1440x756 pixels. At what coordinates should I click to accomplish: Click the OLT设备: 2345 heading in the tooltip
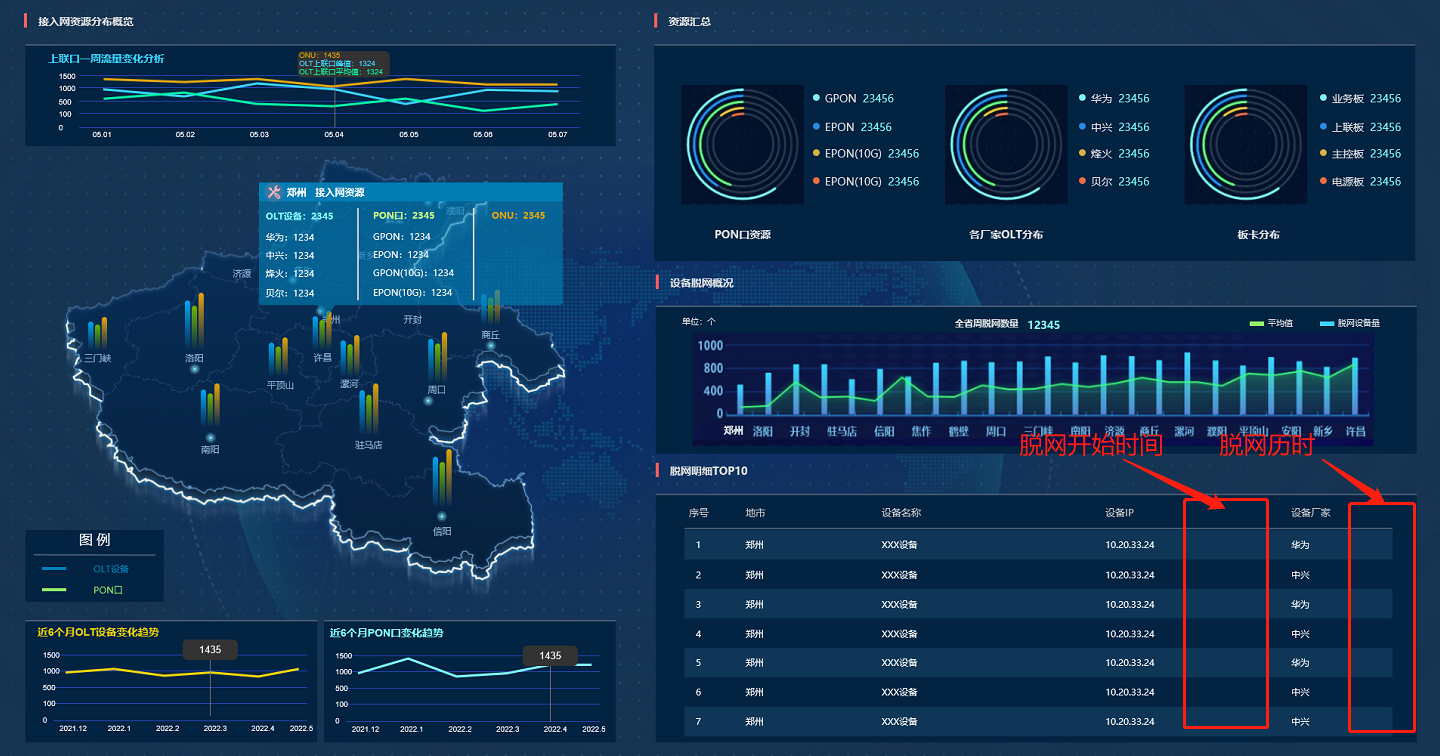pos(299,216)
